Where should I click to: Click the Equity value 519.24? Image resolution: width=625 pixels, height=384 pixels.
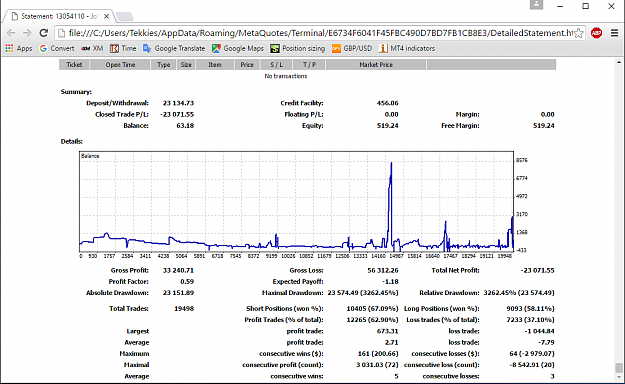coord(387,126)
